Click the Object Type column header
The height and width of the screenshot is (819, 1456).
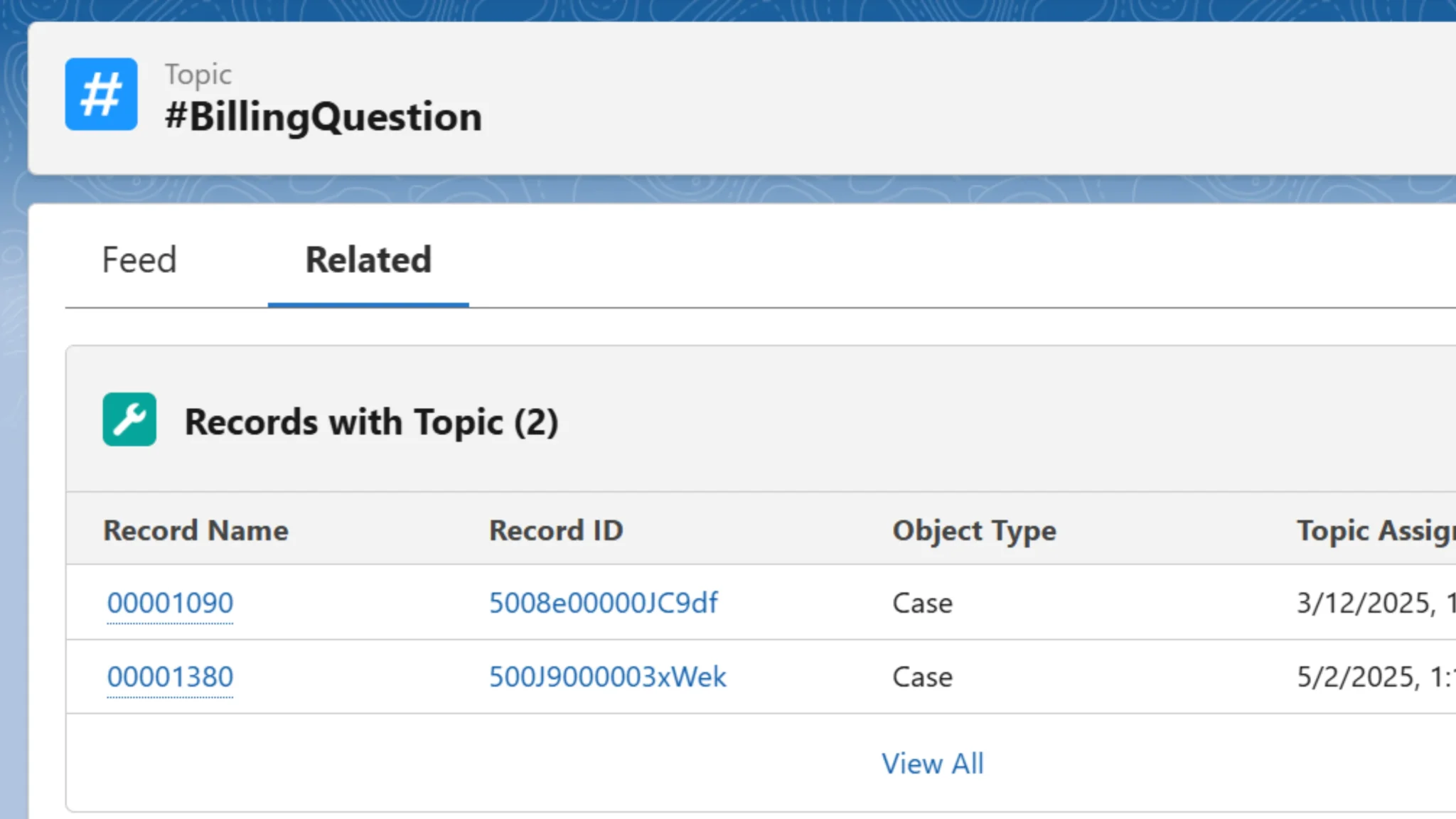[974, 530]
